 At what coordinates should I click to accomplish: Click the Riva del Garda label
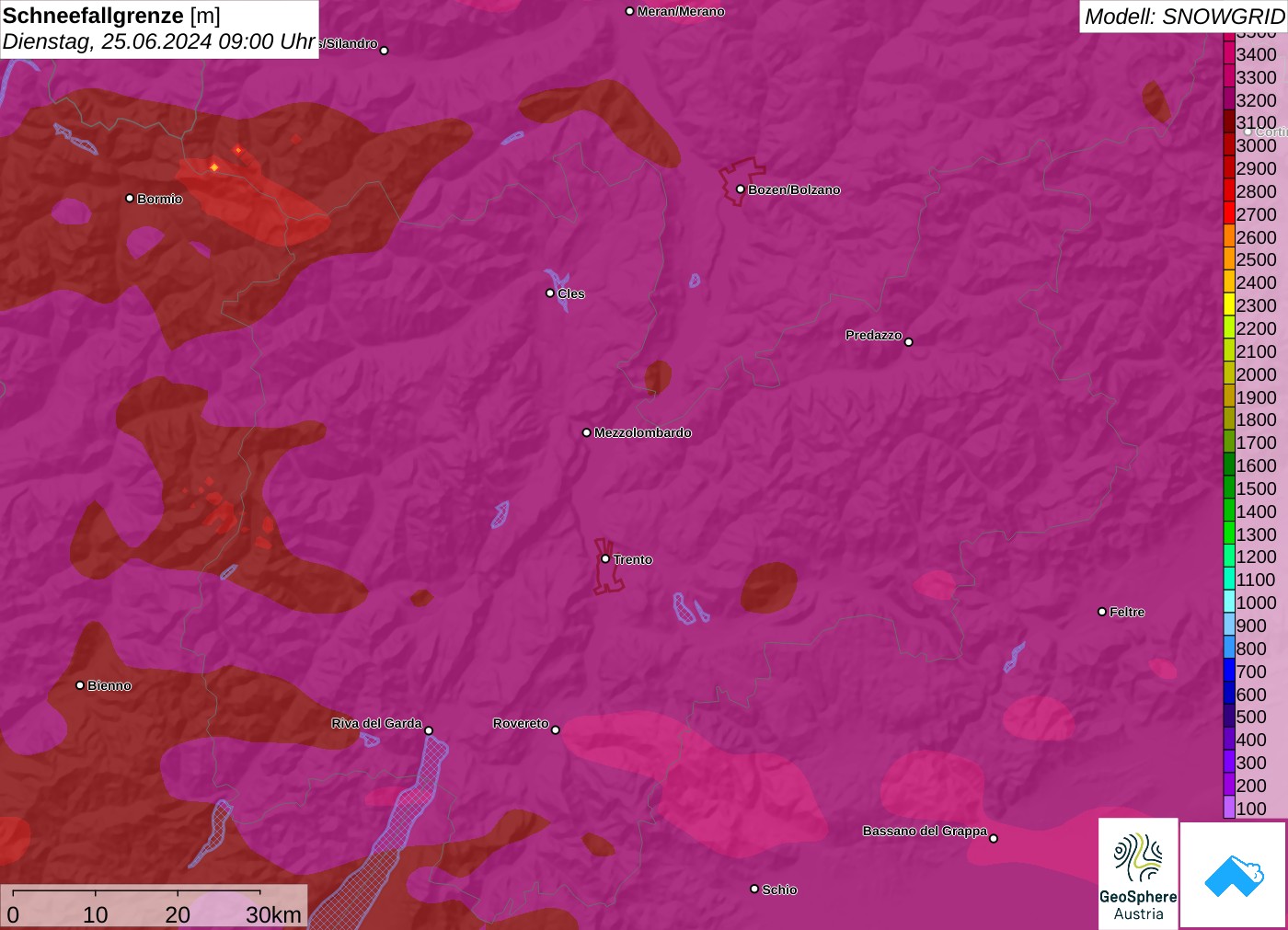[376, 723]
